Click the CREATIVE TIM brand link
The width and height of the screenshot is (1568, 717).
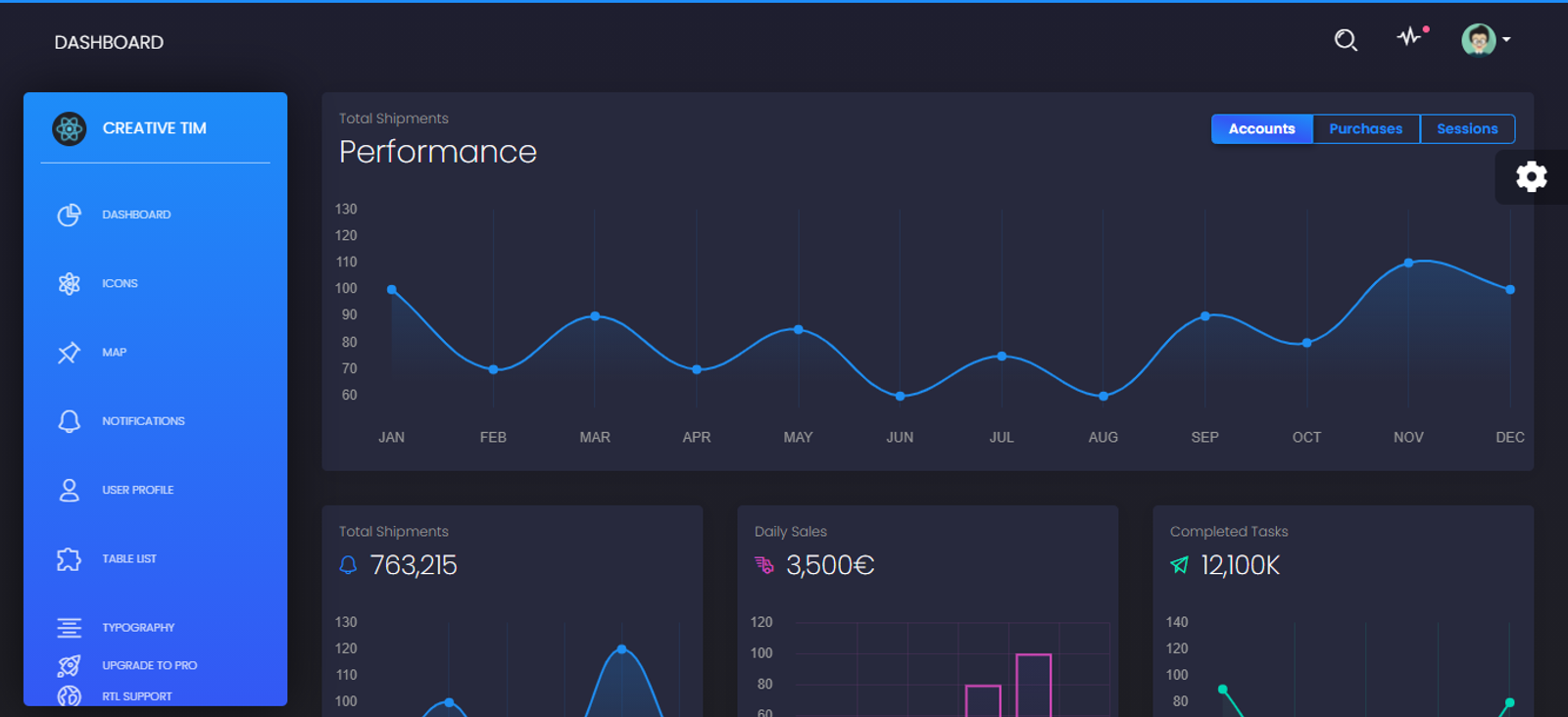(x=155, y=128)
